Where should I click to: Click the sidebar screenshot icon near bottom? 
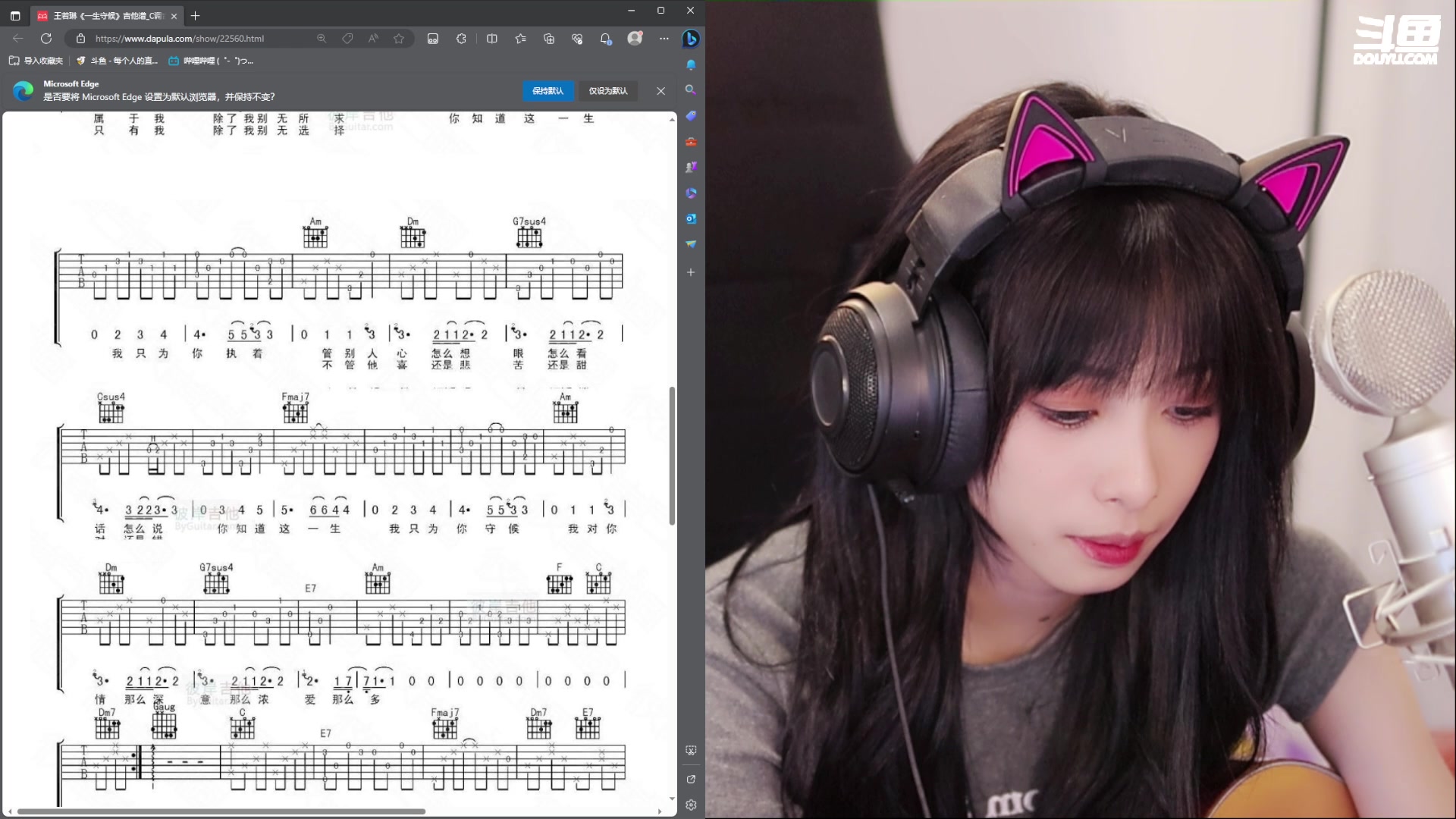[691, 751]
